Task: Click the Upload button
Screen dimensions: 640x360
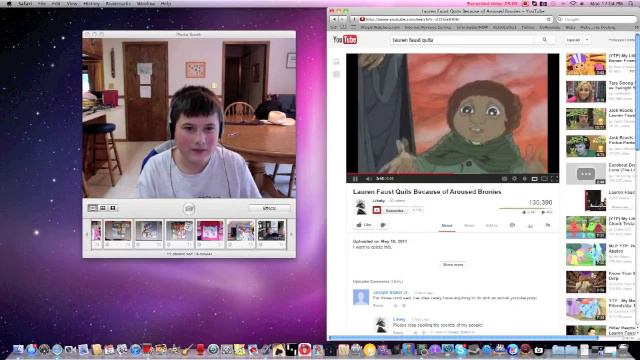Action: pos(573,40)
